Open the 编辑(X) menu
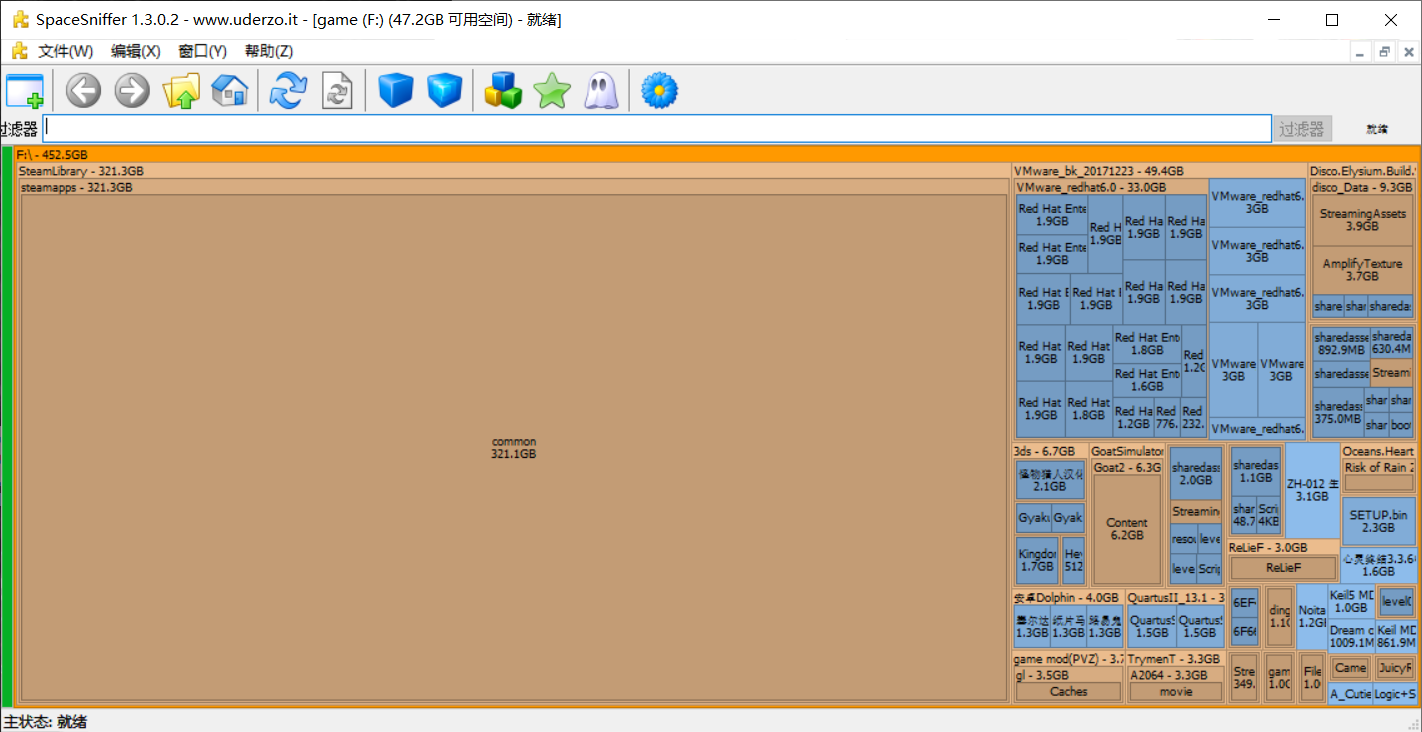1422x732 pixels. [x=135, y=51]
